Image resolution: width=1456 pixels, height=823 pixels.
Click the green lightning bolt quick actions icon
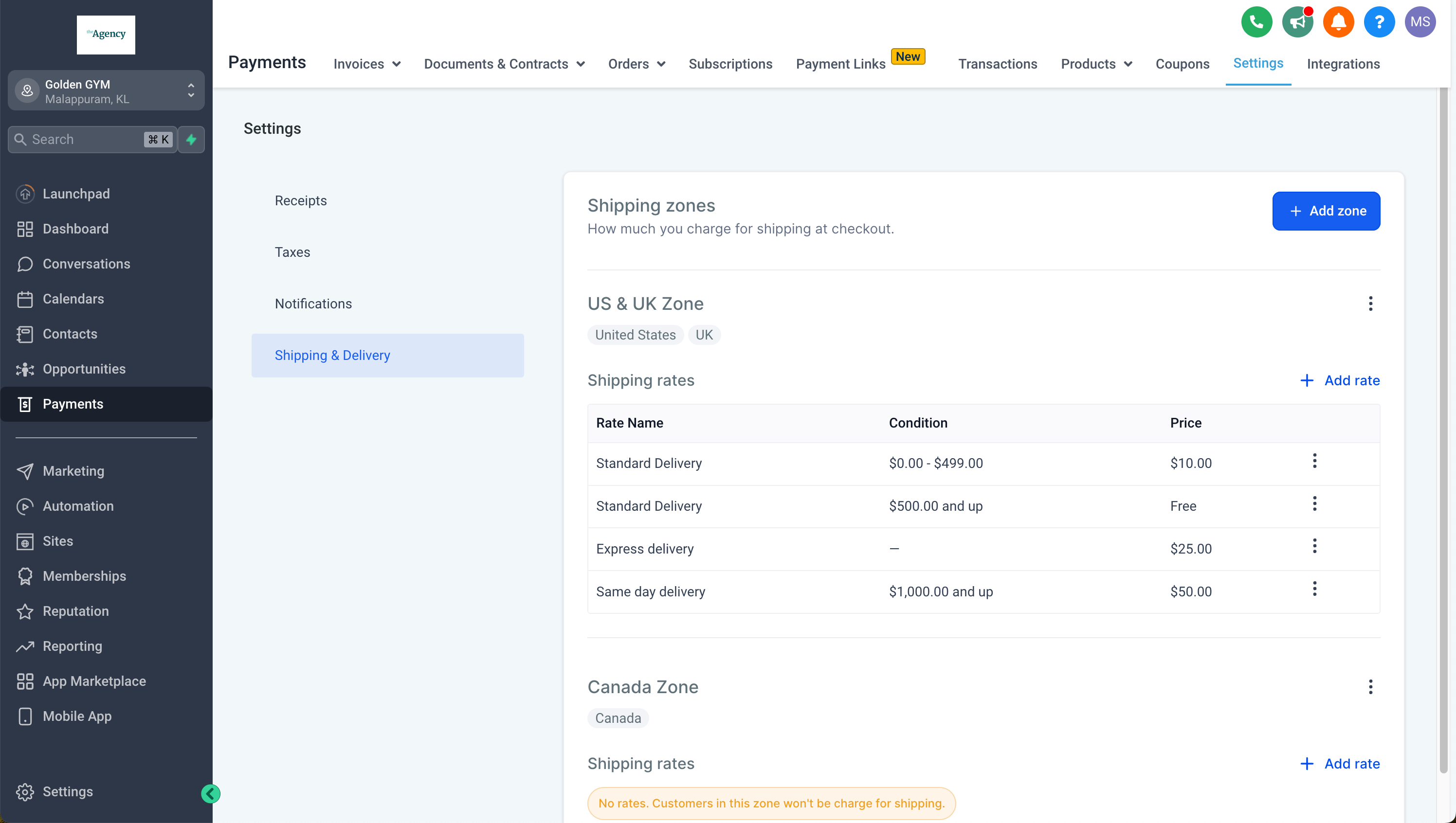[x=191, y=139]
